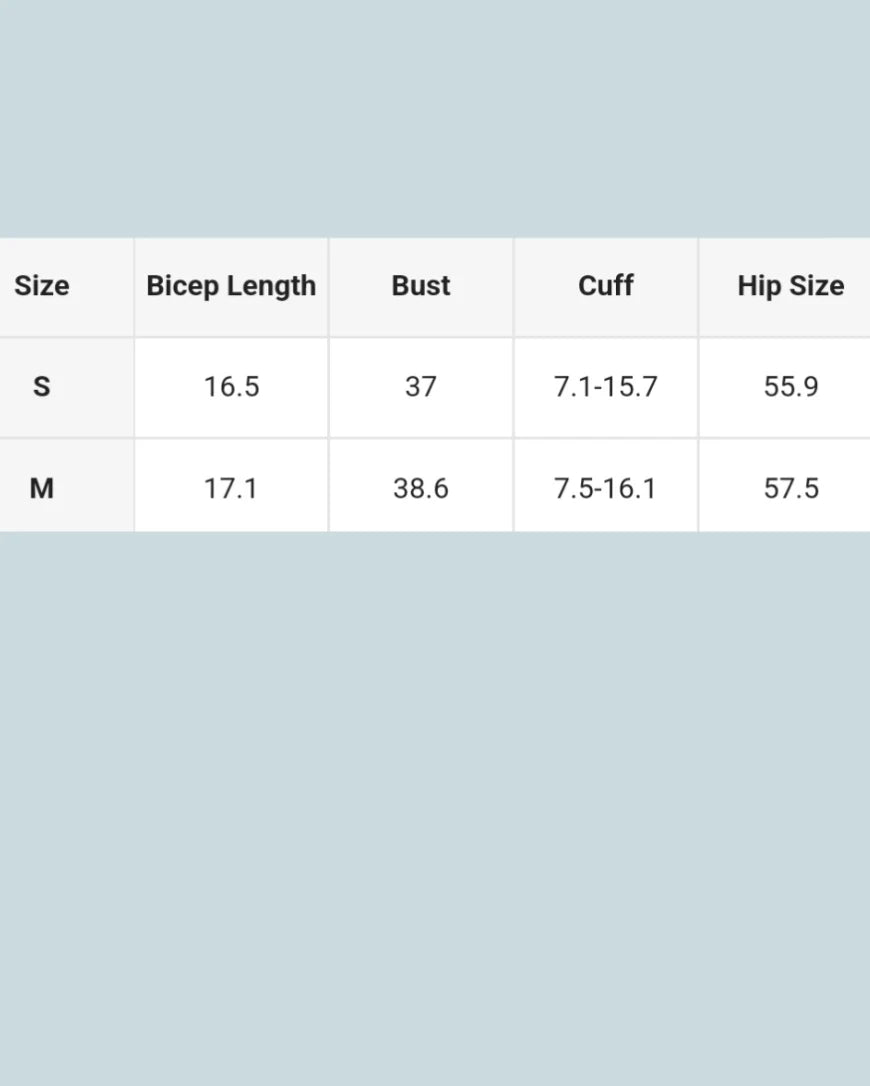870x1086 pixels.
Task: Select the M size row label
Action: (42, 489)
